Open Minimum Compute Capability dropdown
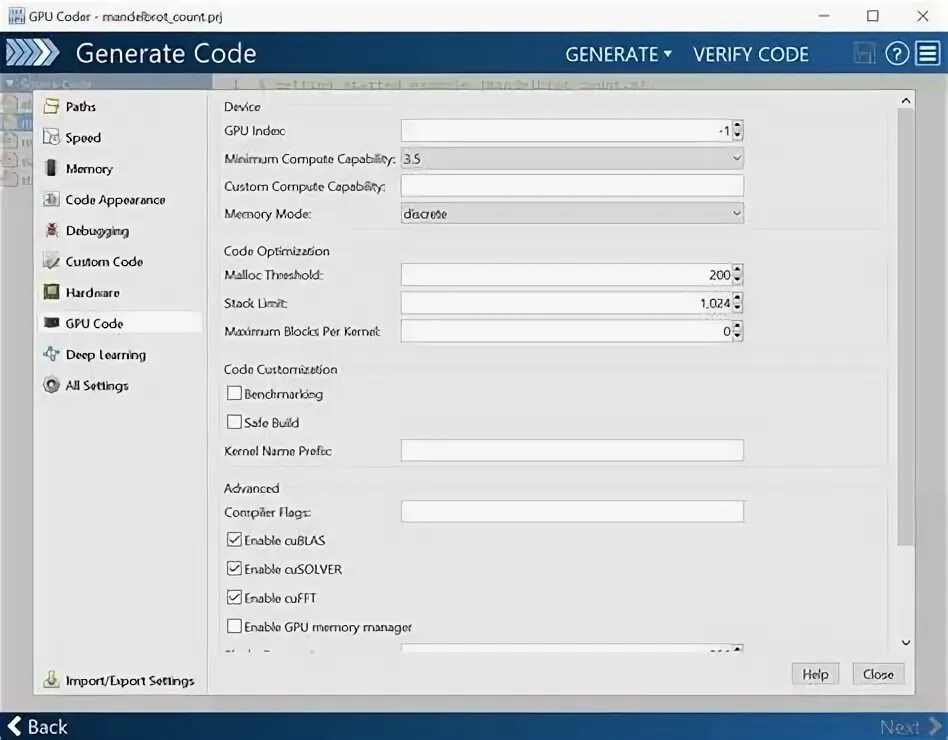 pos(572,158)
